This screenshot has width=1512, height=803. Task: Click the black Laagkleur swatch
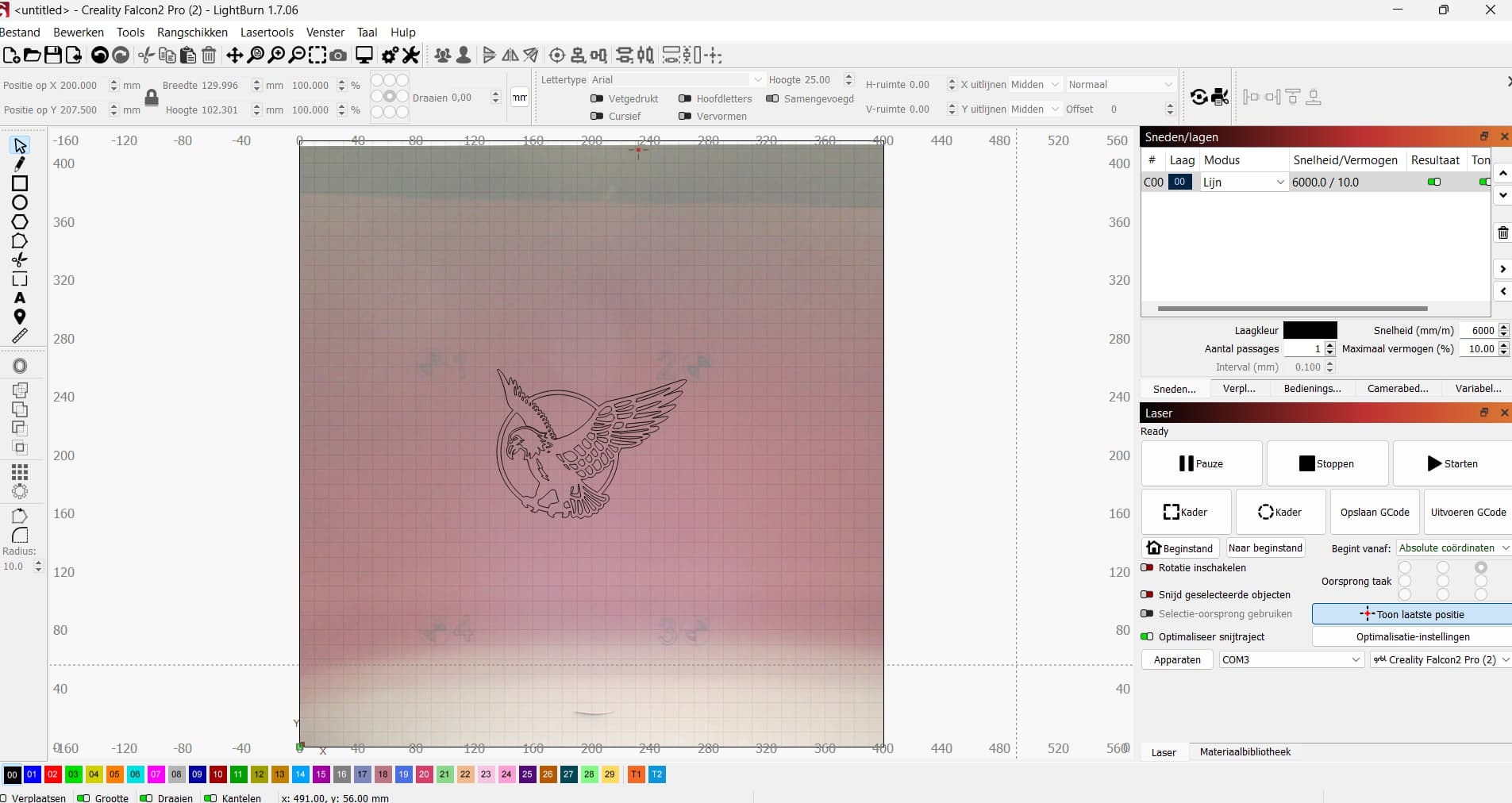1310,330
